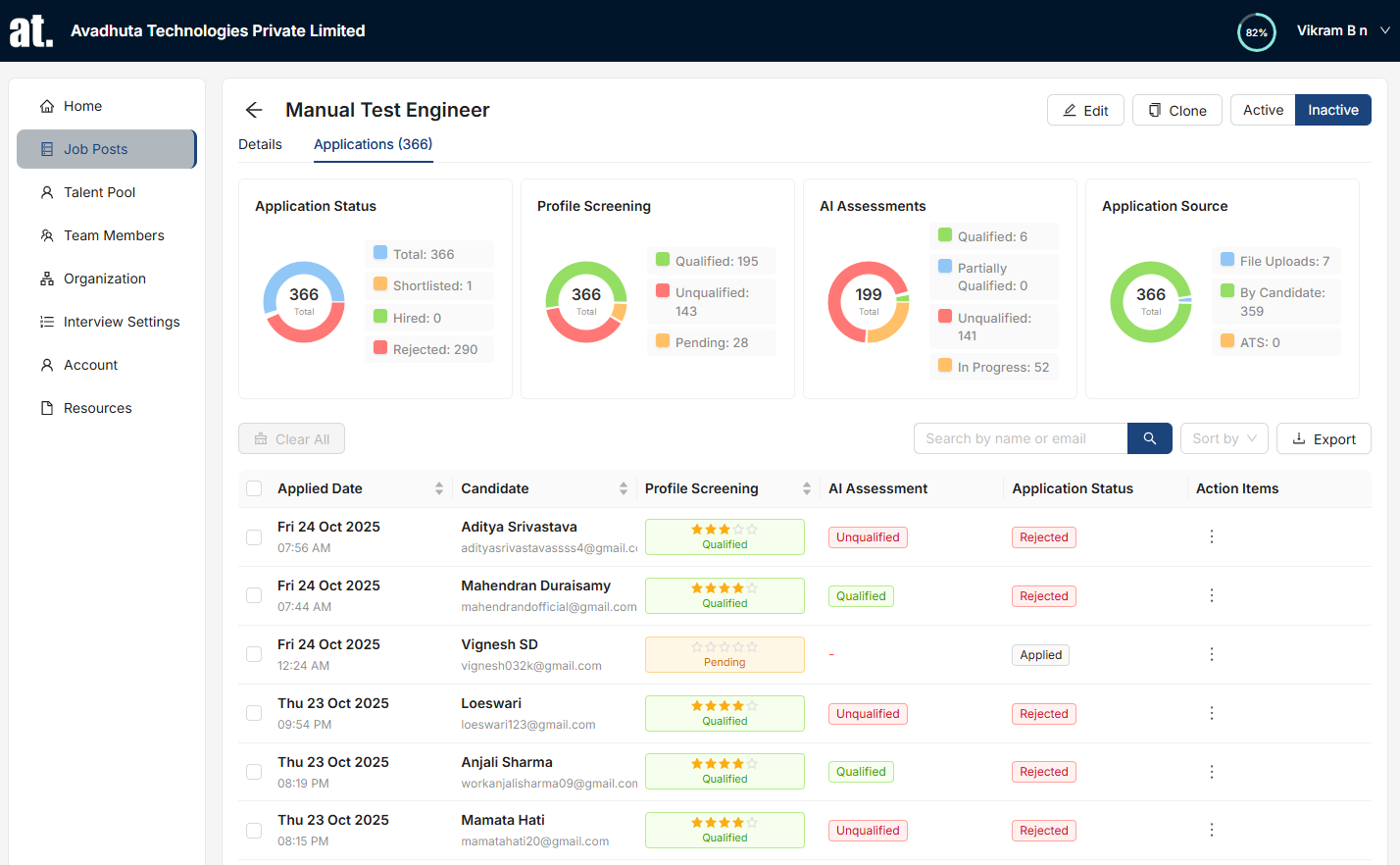Open the Sort by dropdown
This screenshot has width=1400, height=865.
point(1224,438)
